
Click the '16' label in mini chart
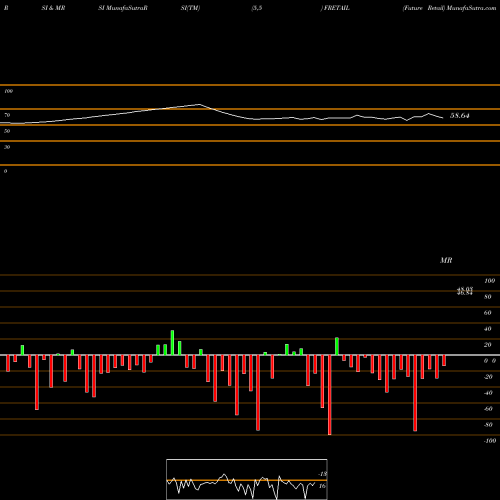tap(322, 486)
